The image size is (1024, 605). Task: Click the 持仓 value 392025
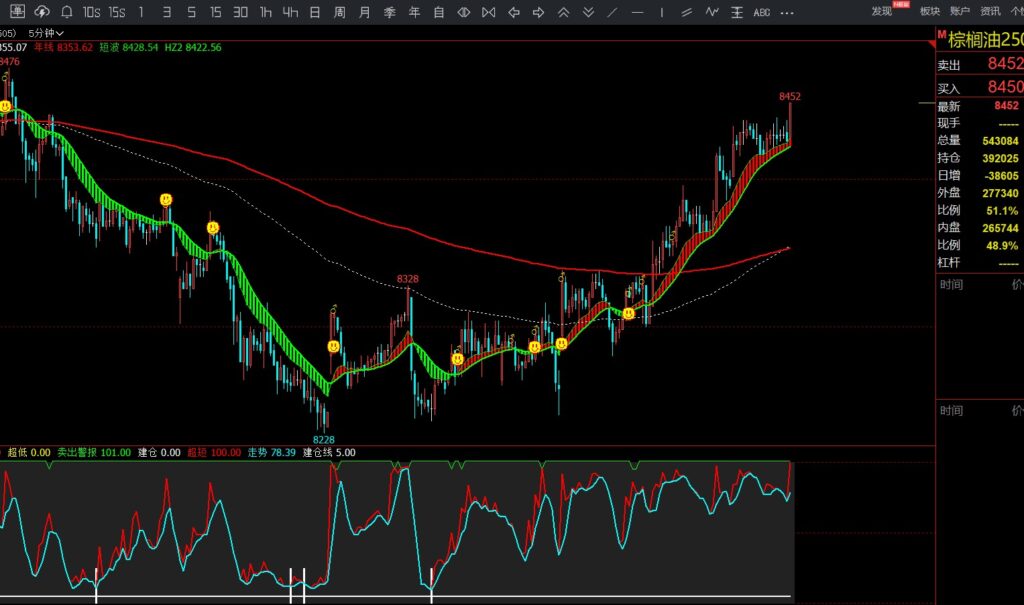click(x=1000, y=158)
